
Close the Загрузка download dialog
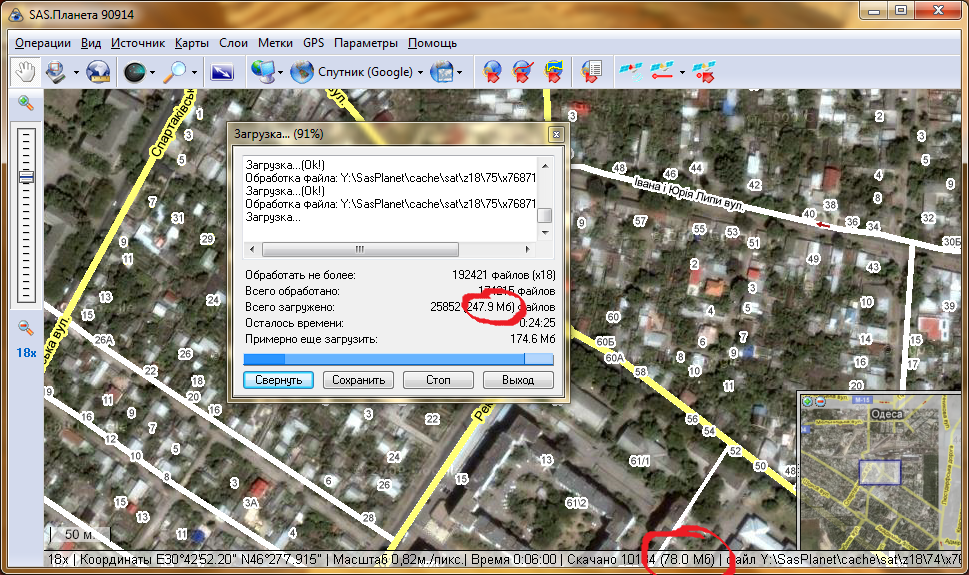pos(555,133)
